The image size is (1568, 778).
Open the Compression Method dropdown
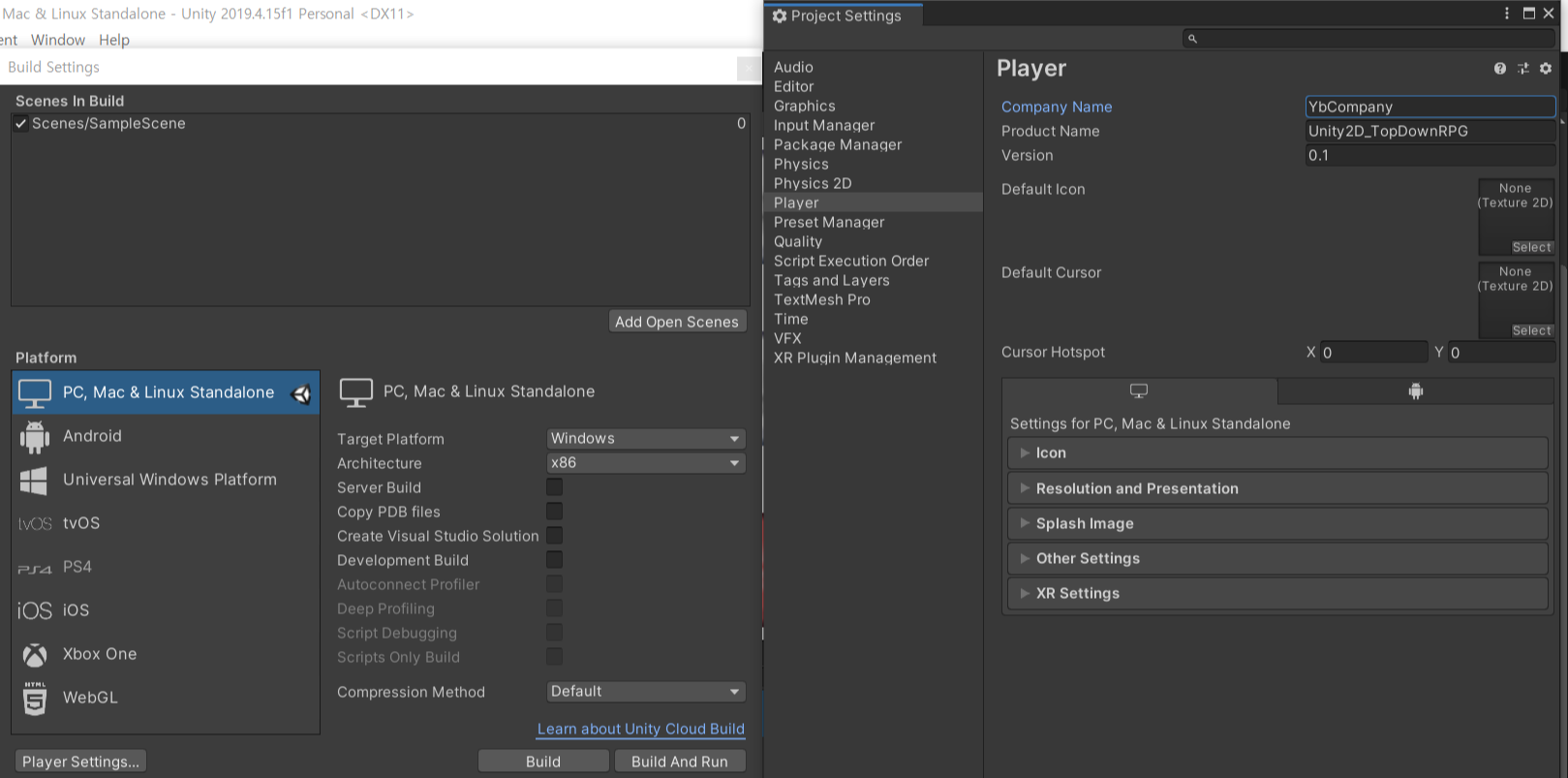click(646, 692)
